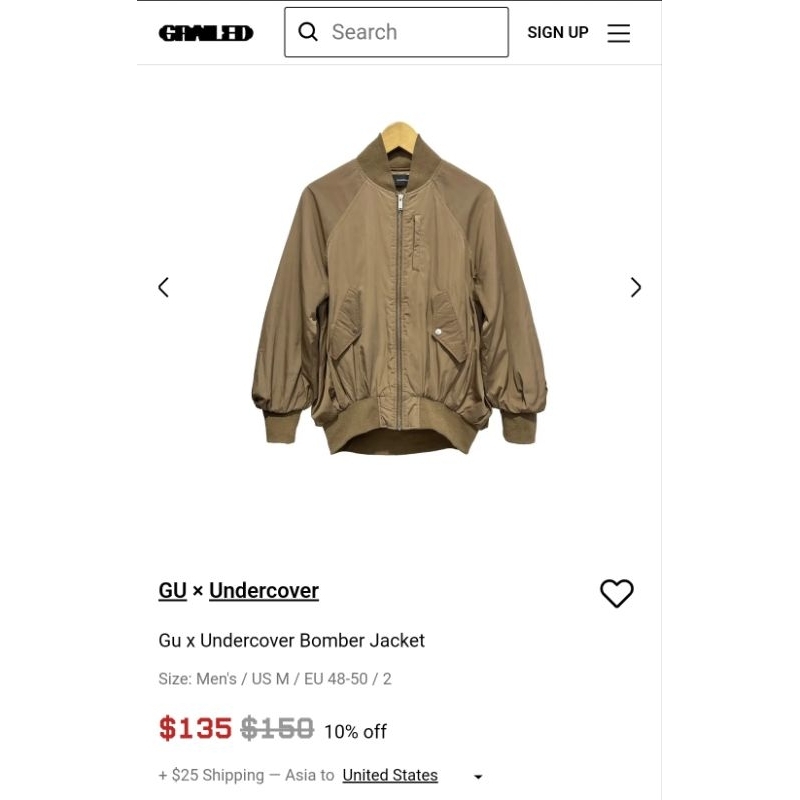Open the GU designer link
This screenshot has height=800, width=800.
(x=172, y=591)
